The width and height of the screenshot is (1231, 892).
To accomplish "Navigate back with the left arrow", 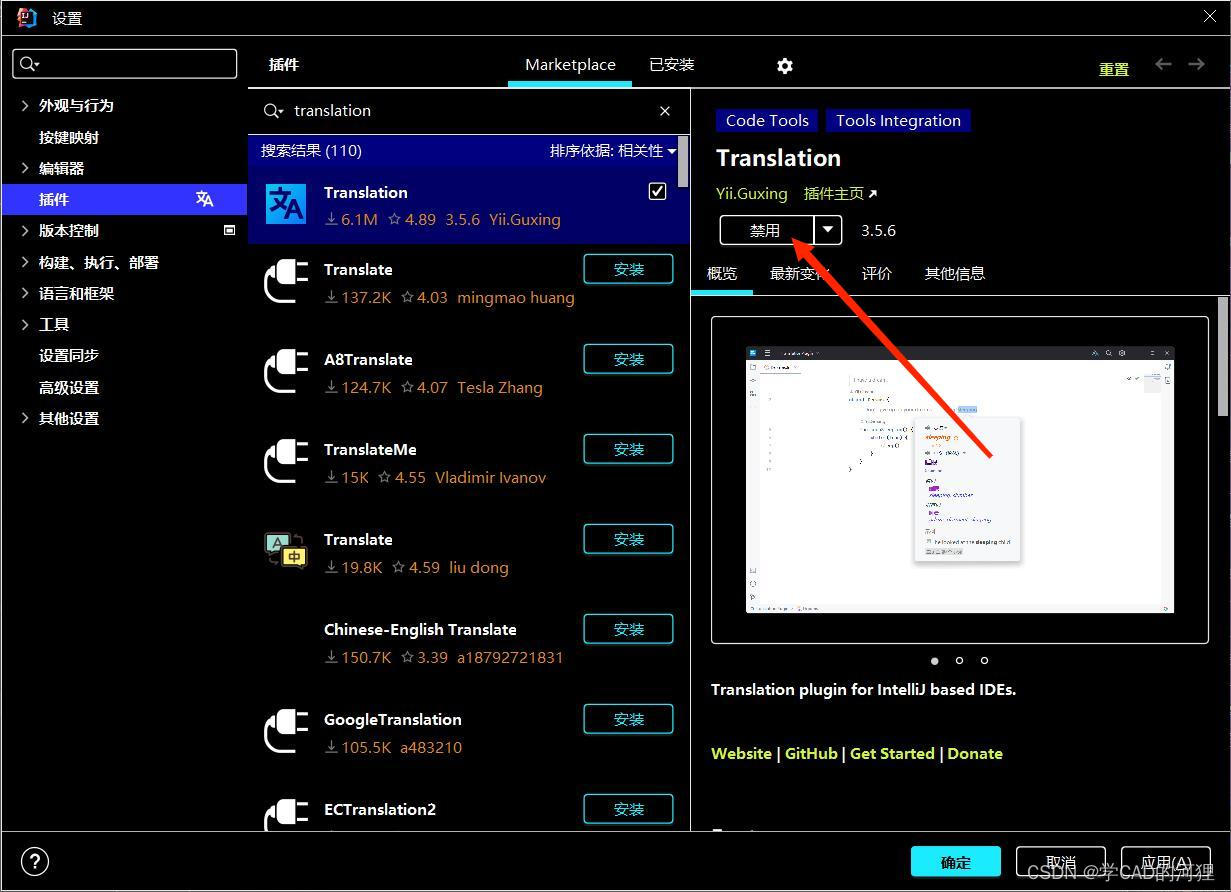I will tap(1163, 64).
